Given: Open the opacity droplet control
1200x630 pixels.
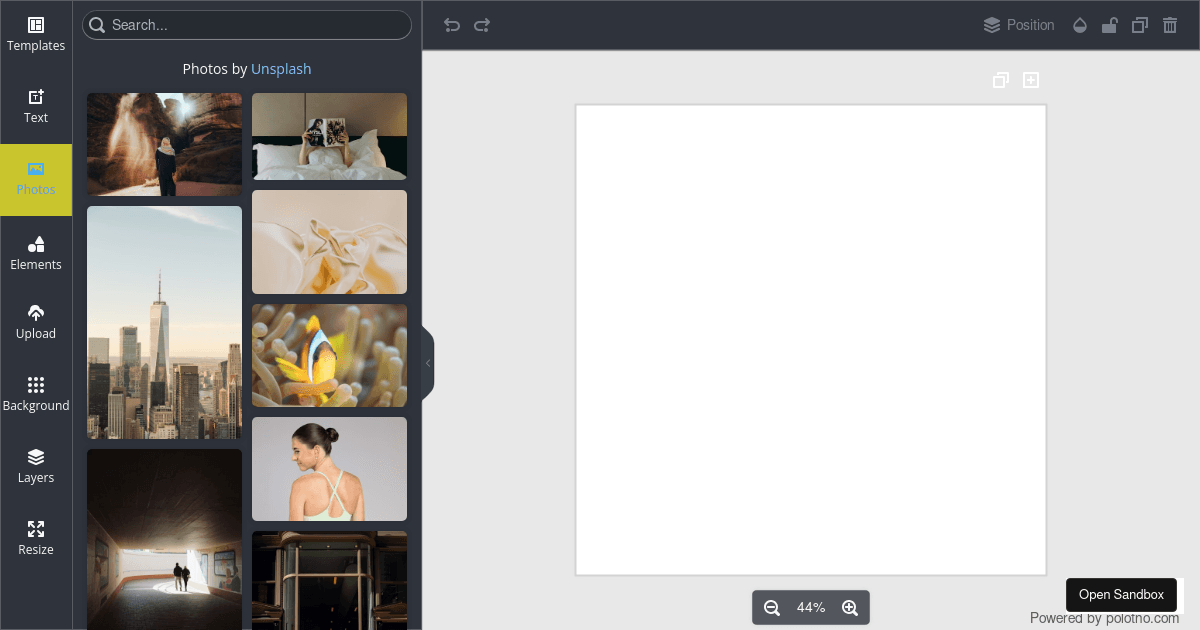Looking at the screenshot, I should click(x=1080, y=25).
